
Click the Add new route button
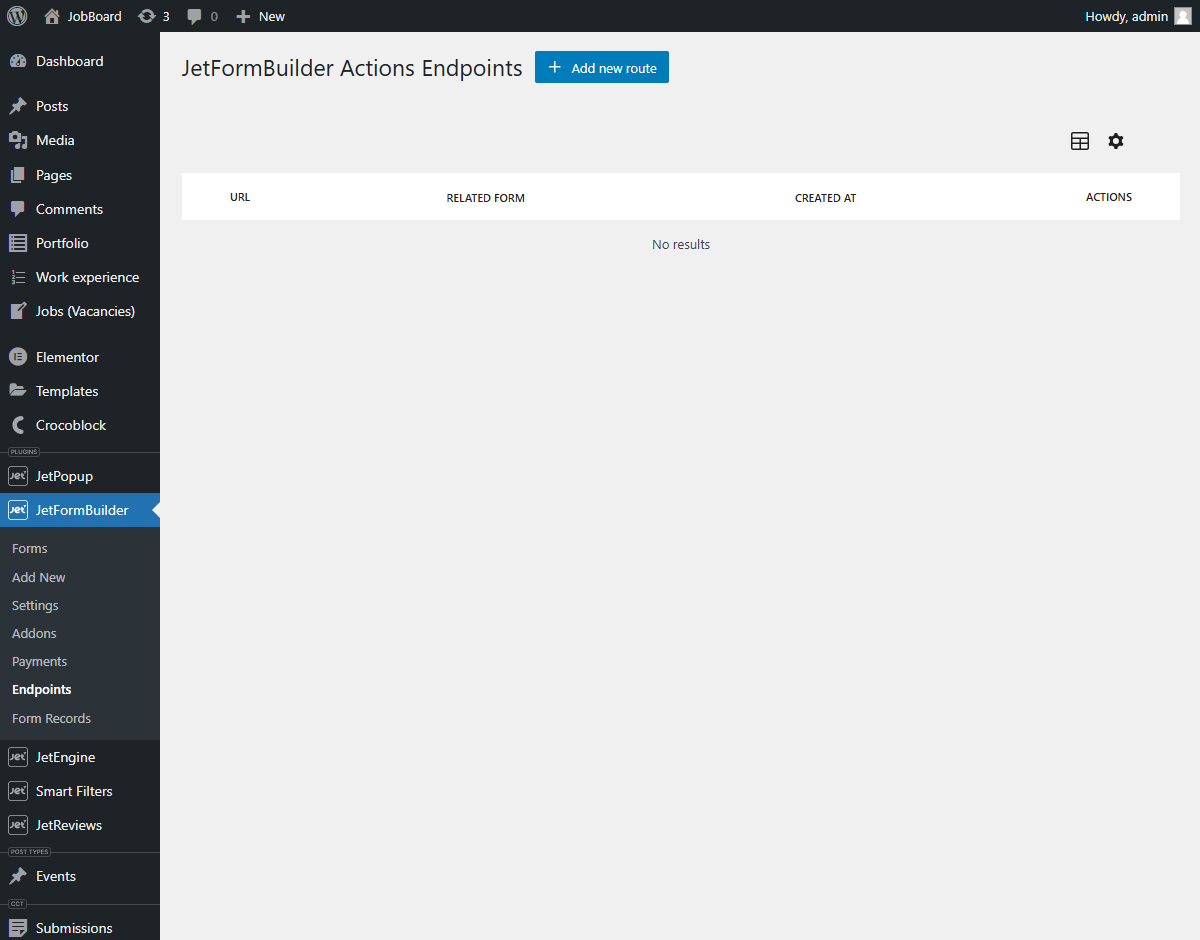pos(601,67)
